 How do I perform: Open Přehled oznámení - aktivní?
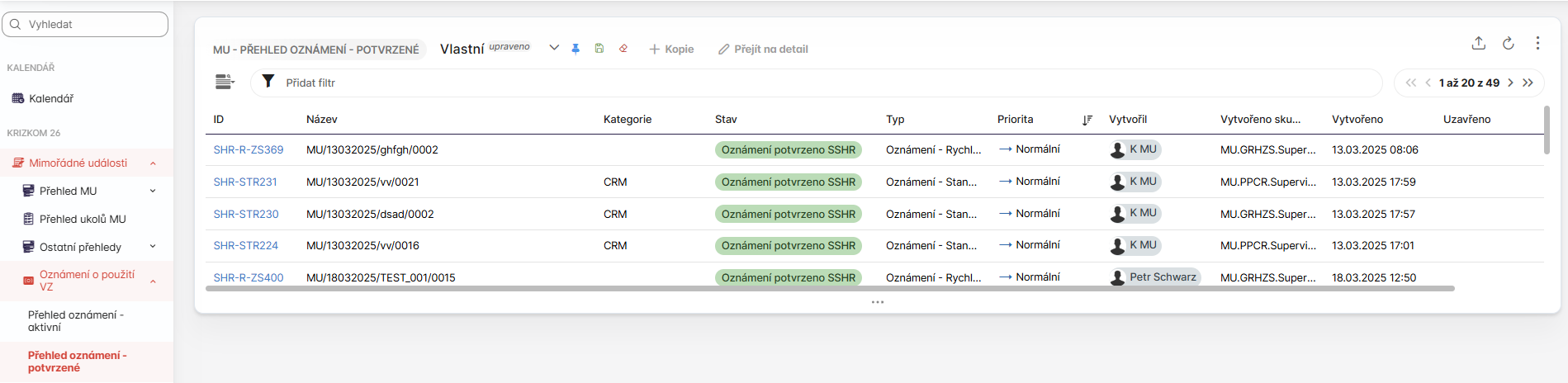76,321
